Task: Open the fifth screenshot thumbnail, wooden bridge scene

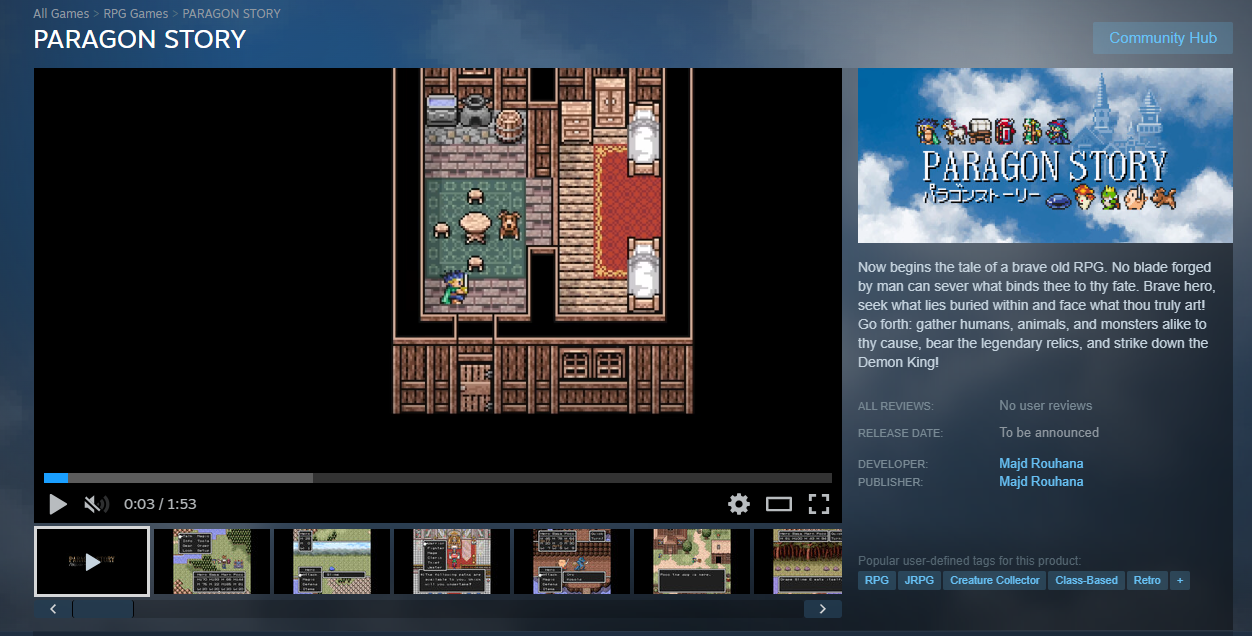Action: tap(571, 561)
